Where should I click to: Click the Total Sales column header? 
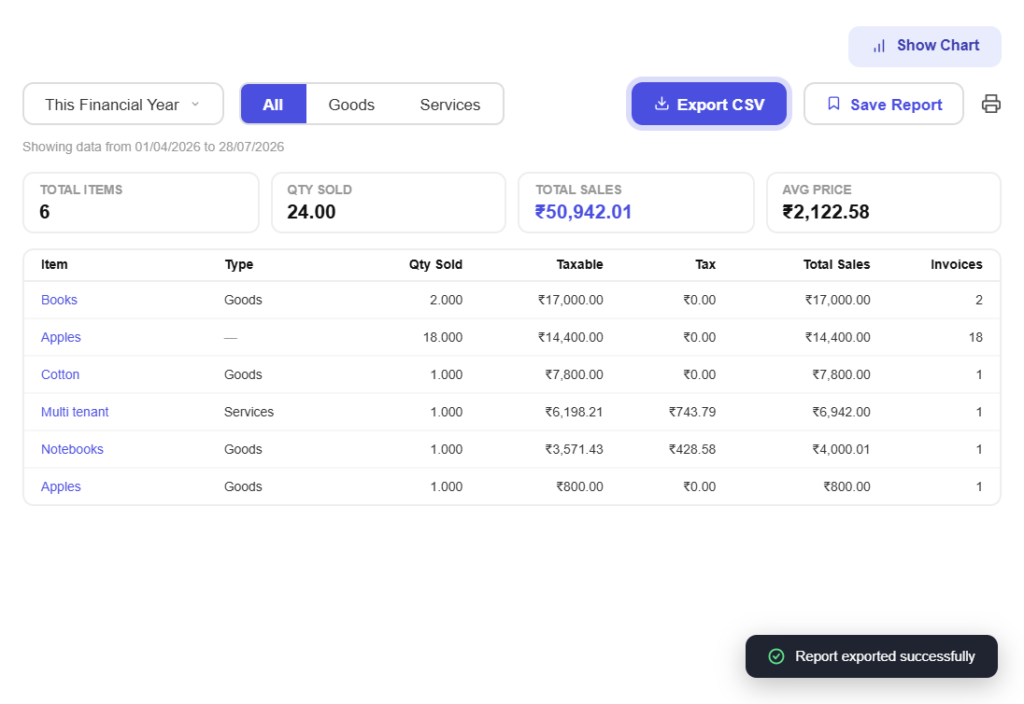[x=836, y=264]
